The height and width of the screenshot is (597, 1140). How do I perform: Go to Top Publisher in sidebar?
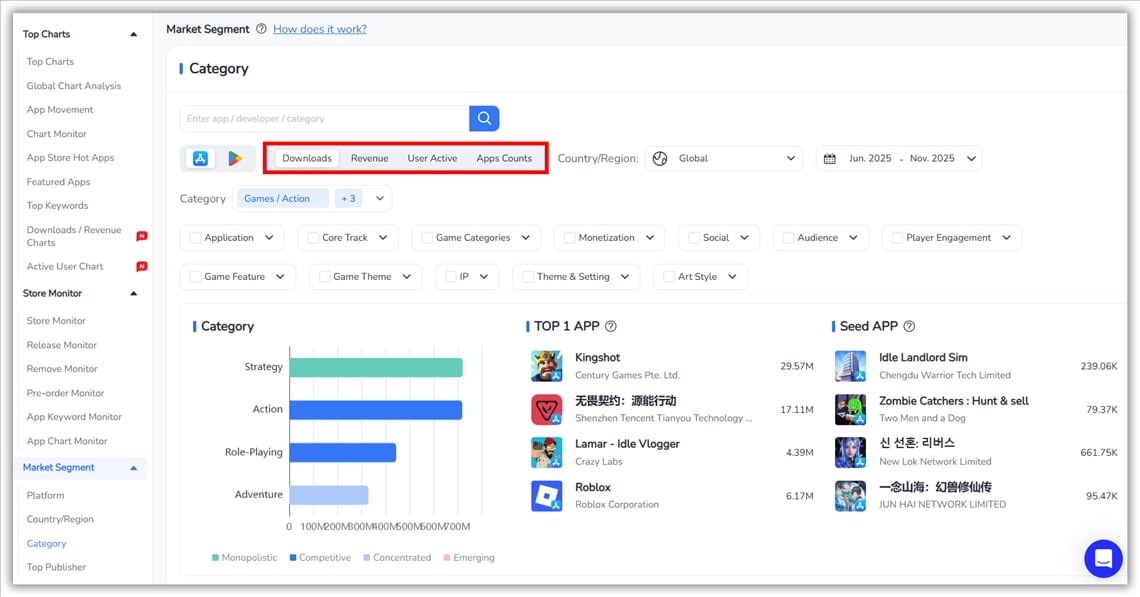[x=56, y=567]
